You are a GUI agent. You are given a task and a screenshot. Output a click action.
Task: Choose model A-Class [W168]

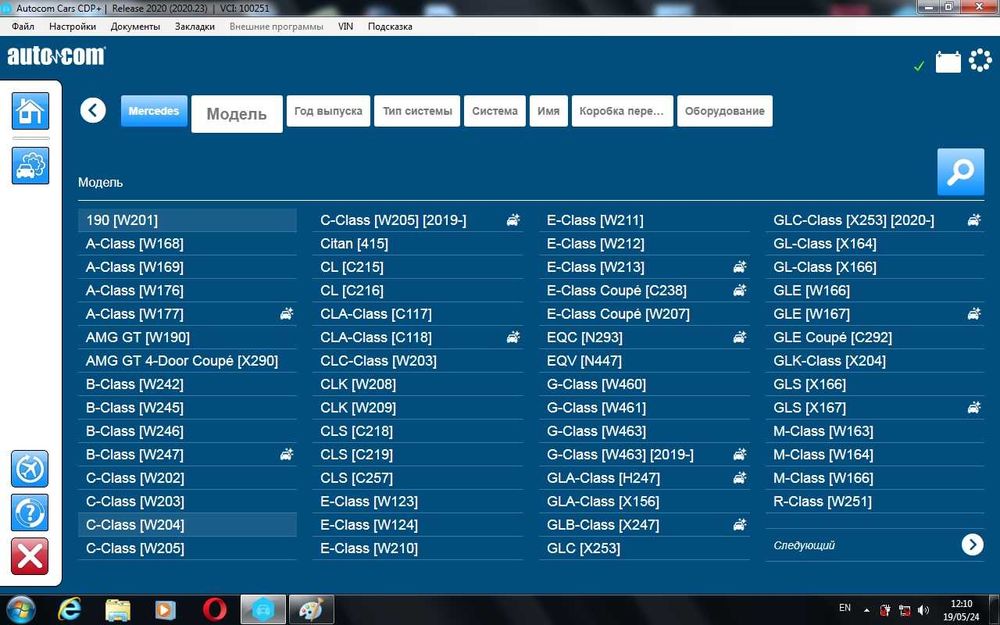[x=188, y=244]
